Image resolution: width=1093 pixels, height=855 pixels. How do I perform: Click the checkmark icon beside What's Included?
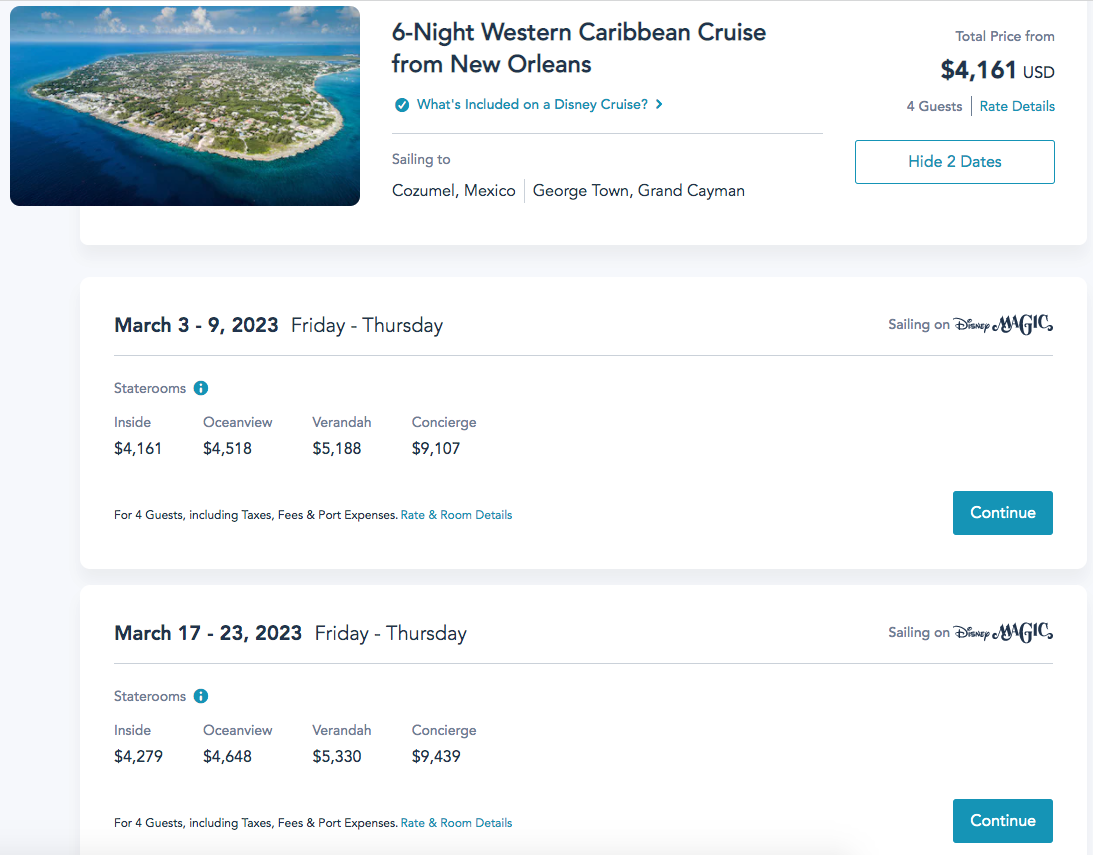click(402, 105)
